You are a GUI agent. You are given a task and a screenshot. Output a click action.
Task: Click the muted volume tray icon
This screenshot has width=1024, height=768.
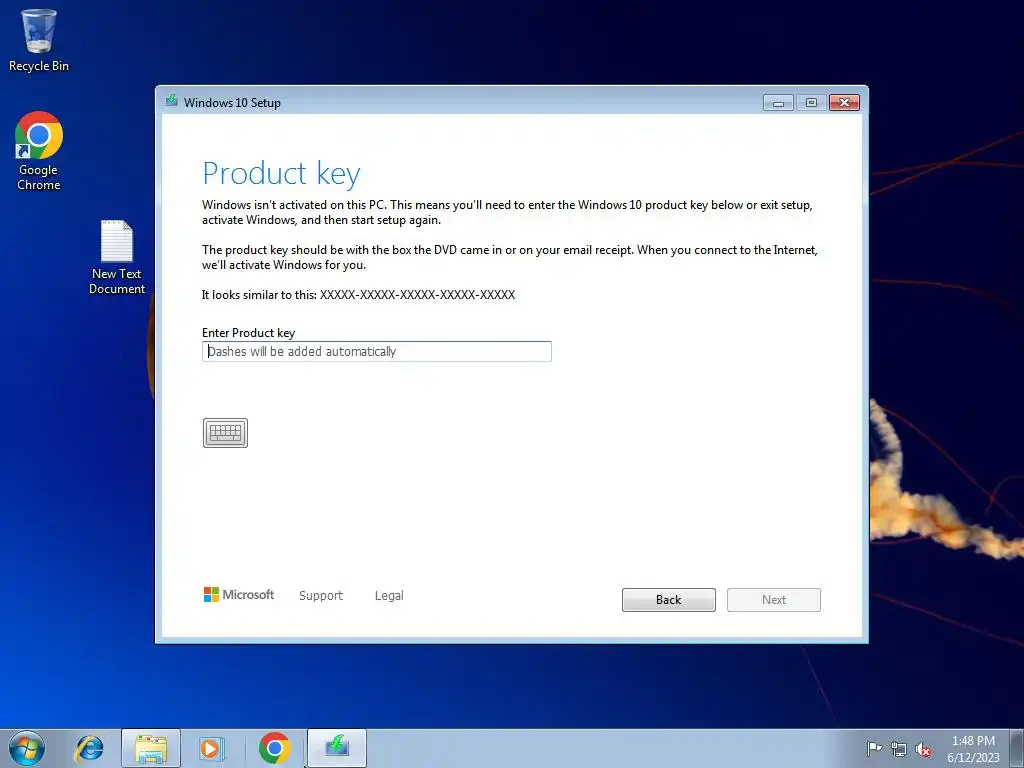(923, 749)
